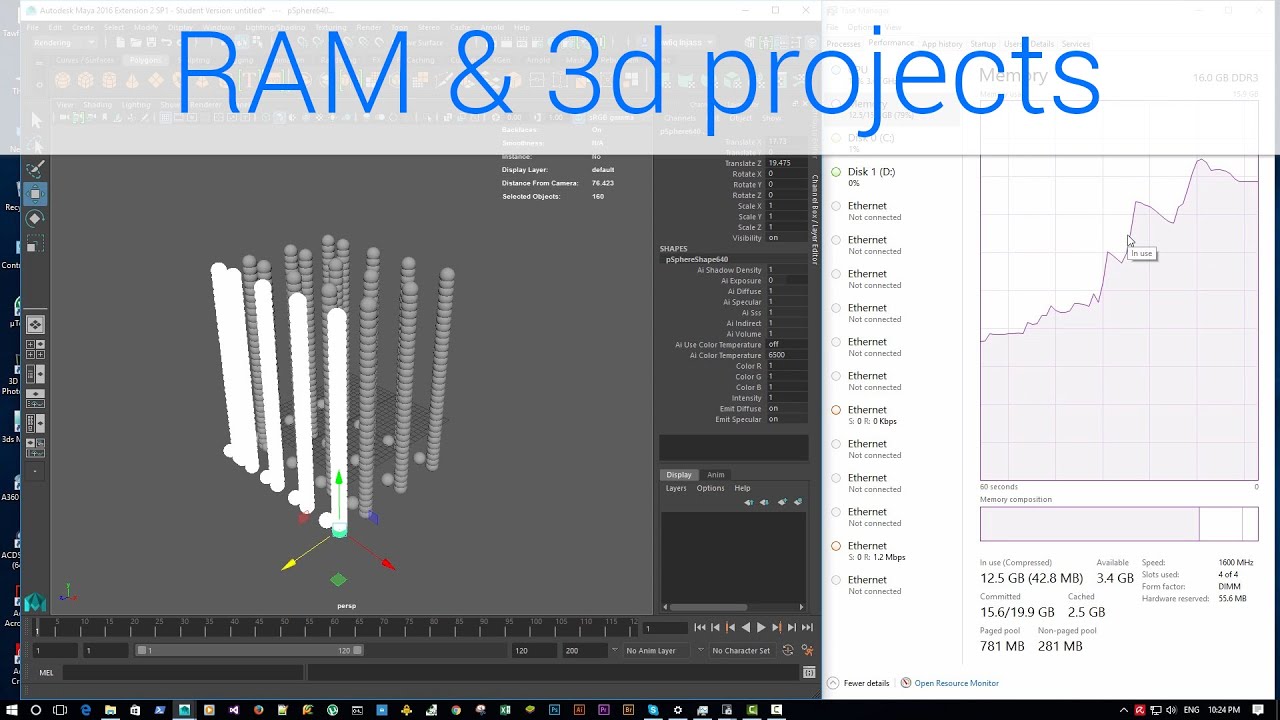This screenshot has width=1280, height=720.
Task: Play animation backwards
Action: [745, 627]
